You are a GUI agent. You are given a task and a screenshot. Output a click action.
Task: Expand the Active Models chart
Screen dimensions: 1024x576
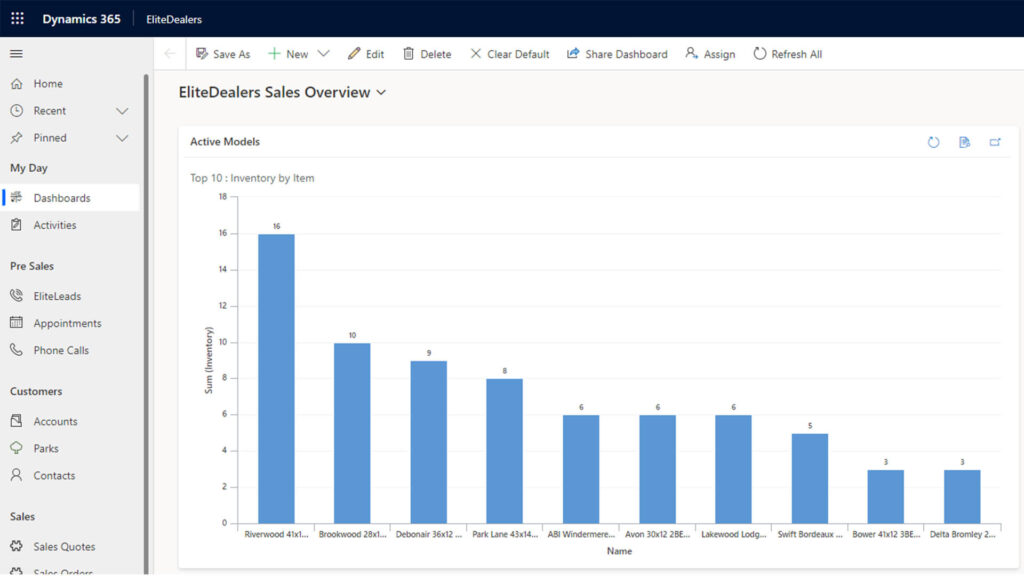(995, 142)
